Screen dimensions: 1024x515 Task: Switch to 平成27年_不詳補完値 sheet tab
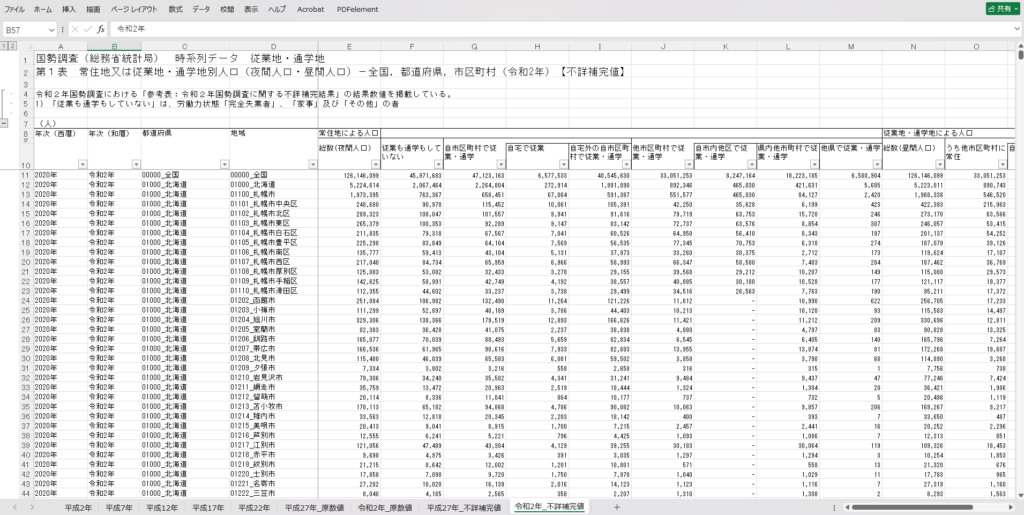[x=464, y=507]
